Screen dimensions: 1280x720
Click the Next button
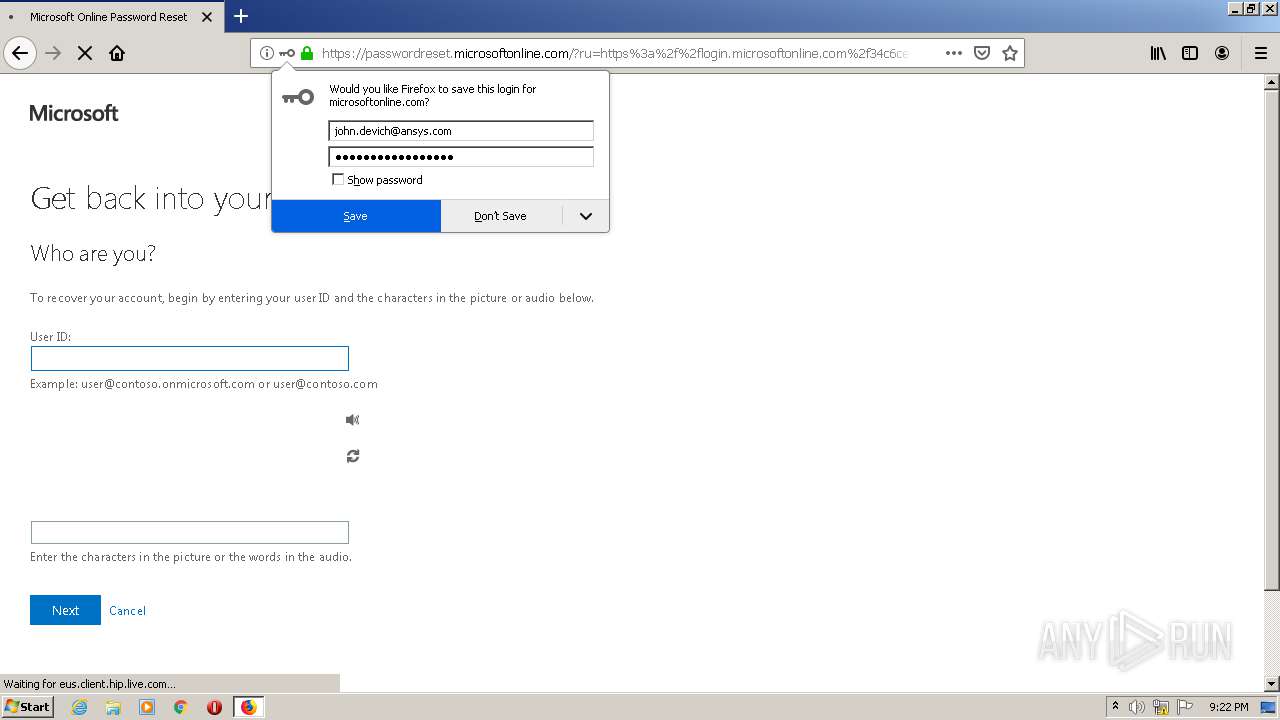65,610
